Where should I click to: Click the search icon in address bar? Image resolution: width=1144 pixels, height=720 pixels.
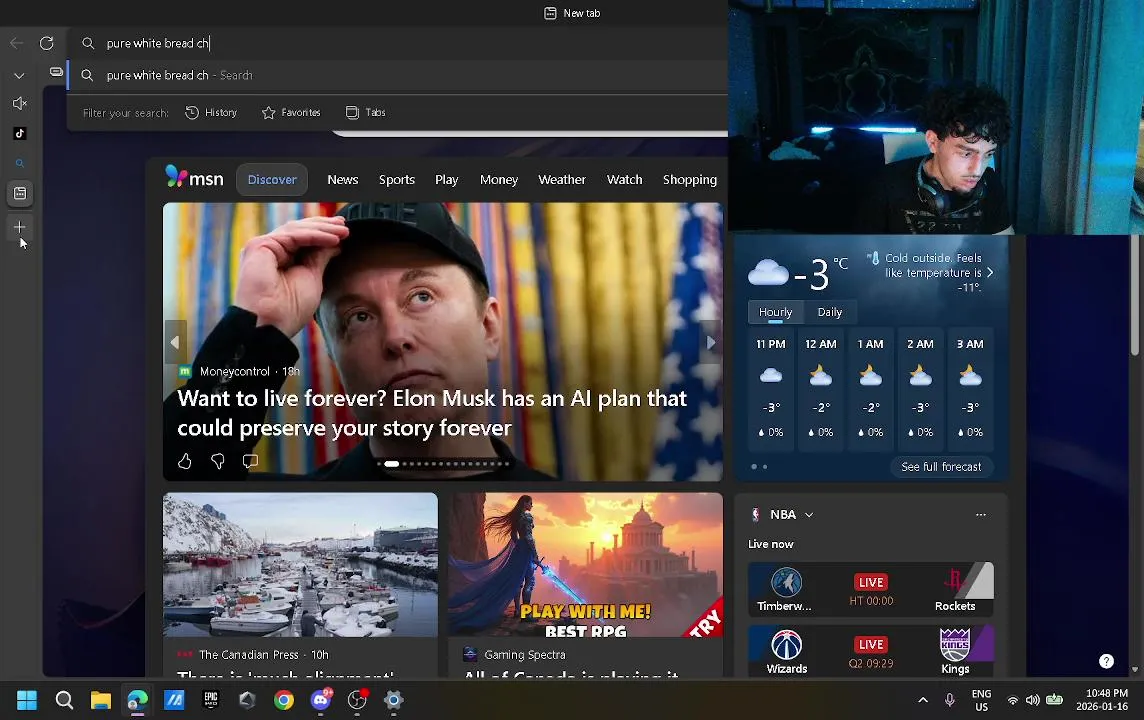88,43
